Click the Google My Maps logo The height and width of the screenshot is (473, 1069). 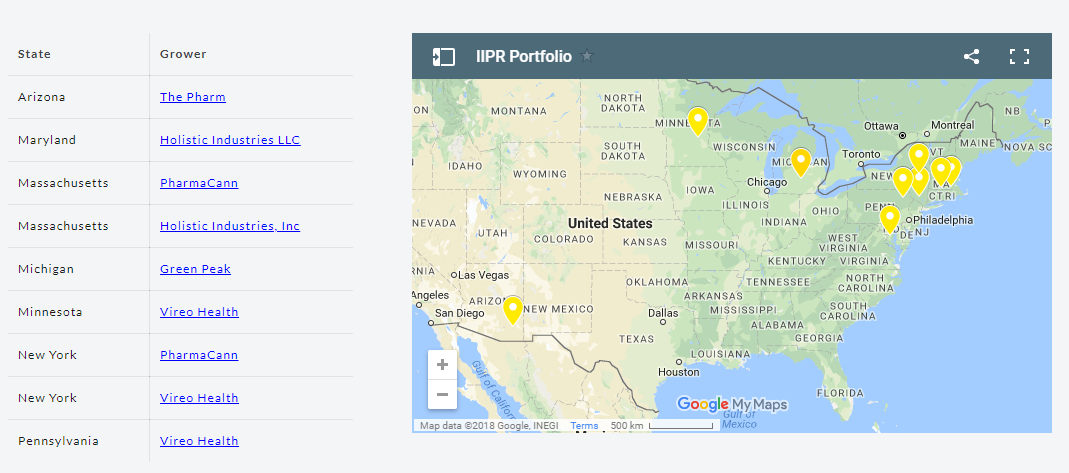pyautogui.click(x=732, y=404)
